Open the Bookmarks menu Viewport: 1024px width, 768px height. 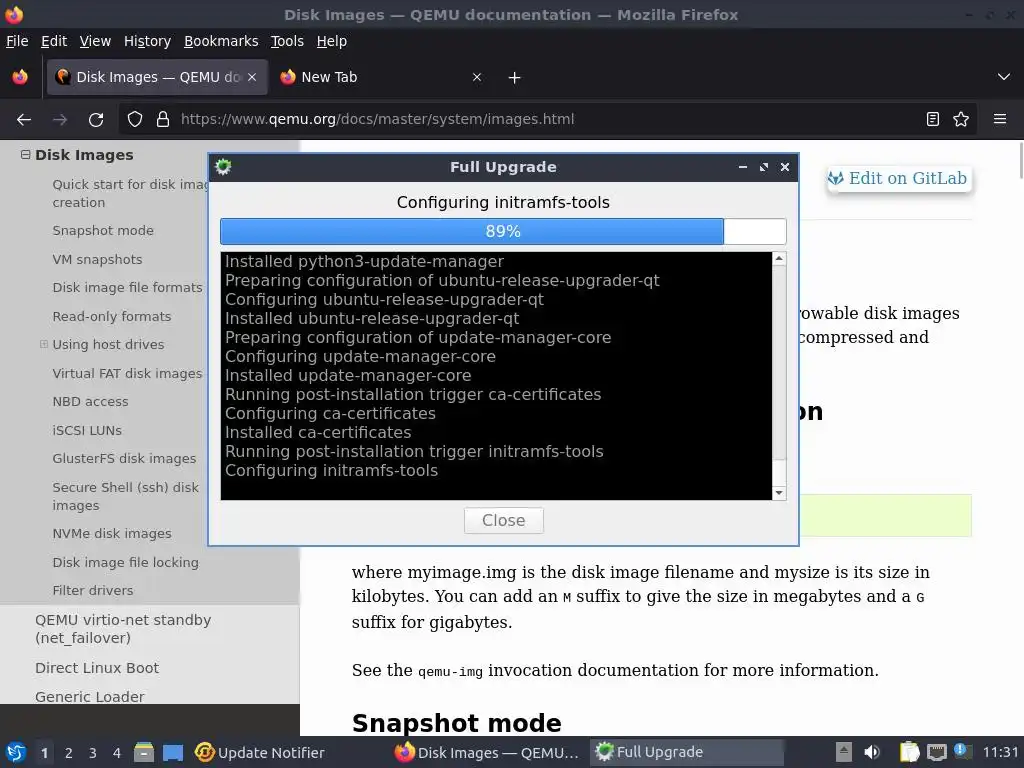click(221, 41)
